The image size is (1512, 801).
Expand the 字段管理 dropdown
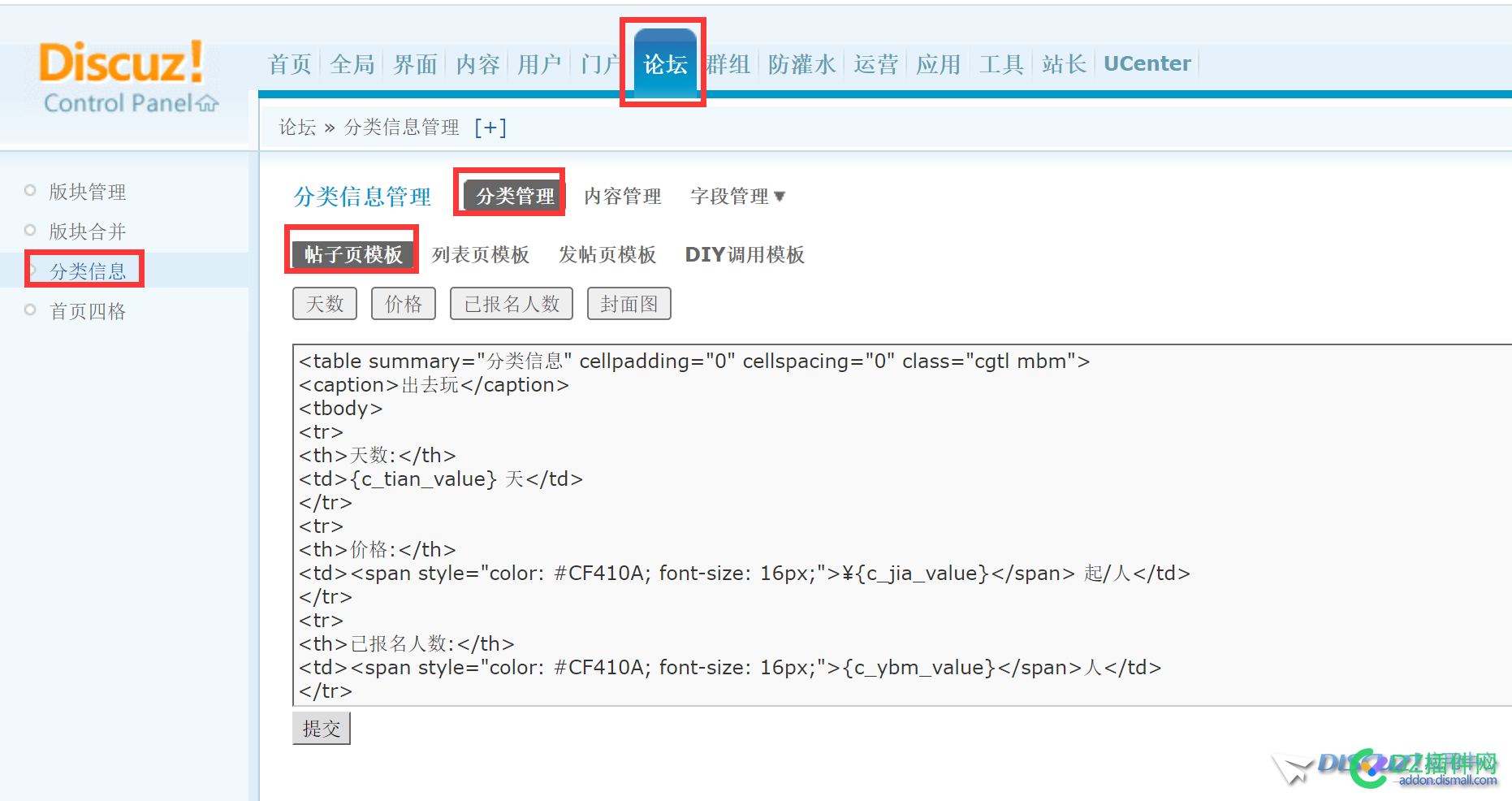point(737,196)
